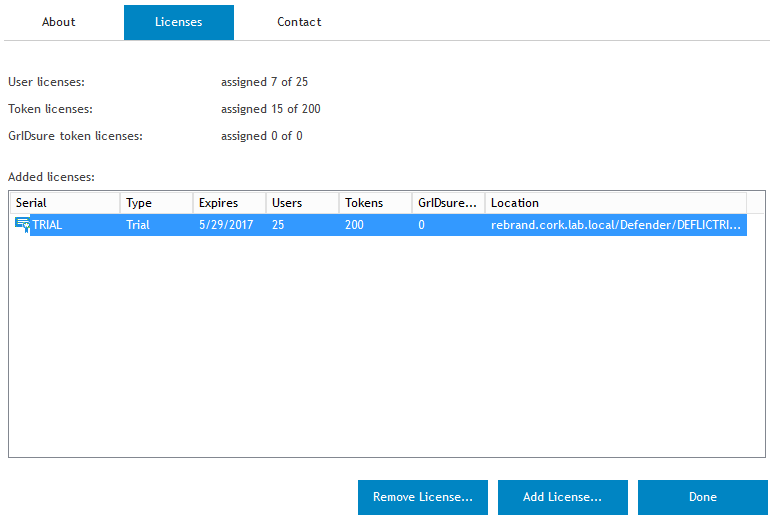
Task: Click the Trial type cell in the row
Action: point(139,225)
